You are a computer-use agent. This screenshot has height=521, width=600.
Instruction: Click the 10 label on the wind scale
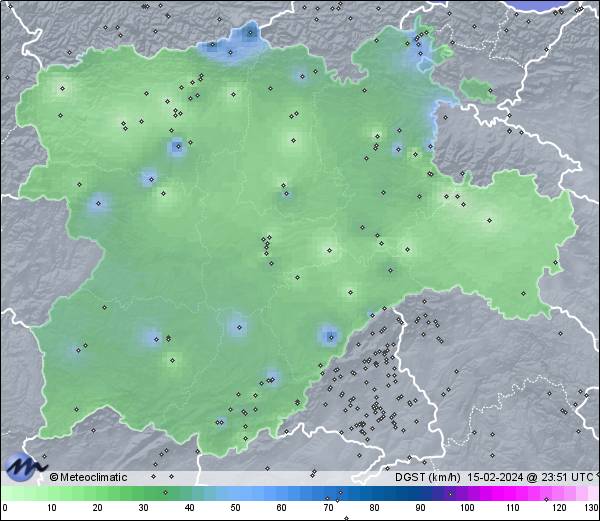[x=52, y=508]
